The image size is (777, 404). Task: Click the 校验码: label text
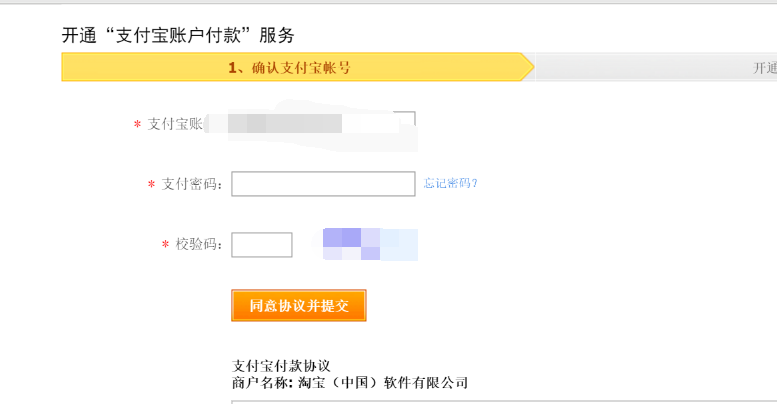pyautogui.click(x=200, y=245)
